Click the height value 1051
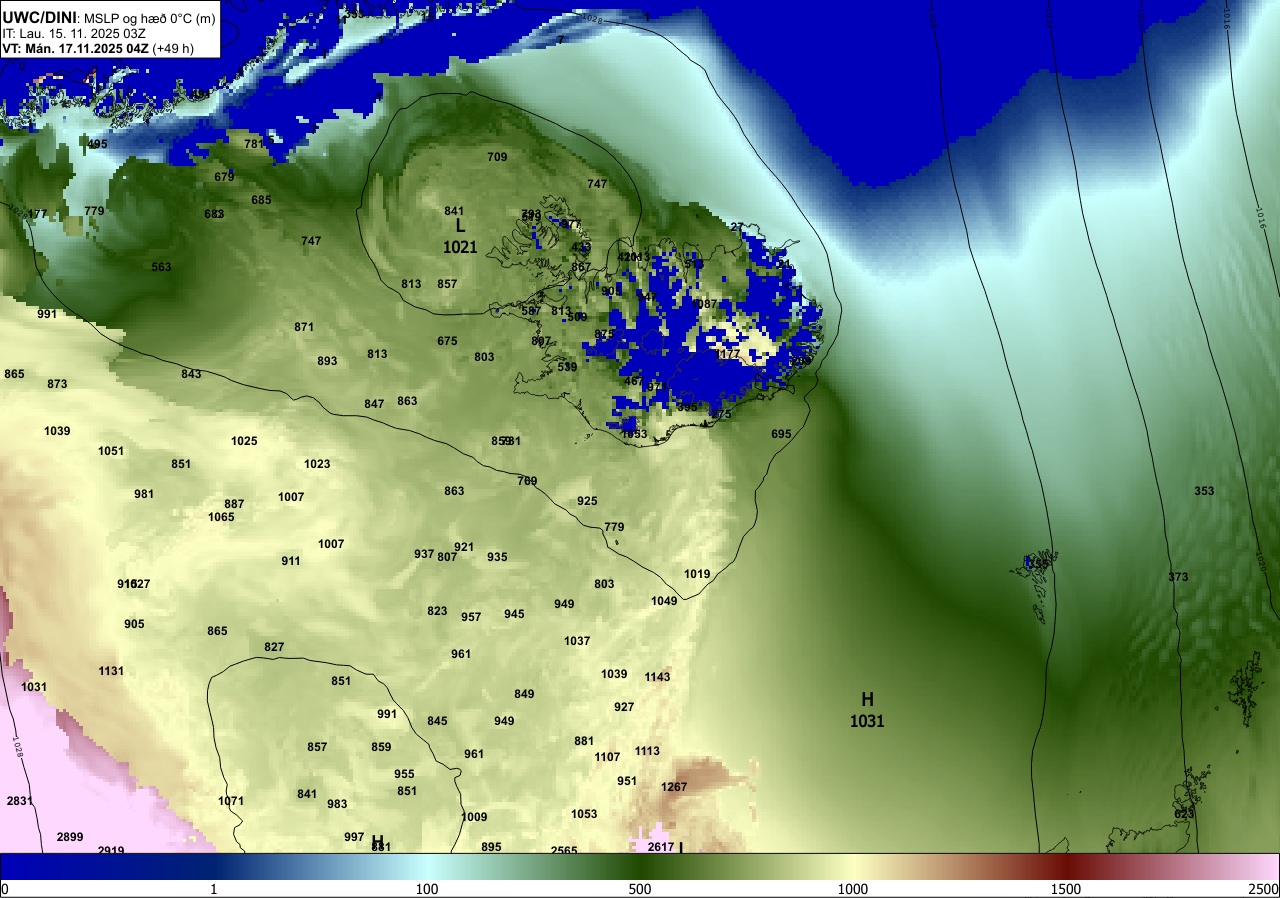The width and height of the screenshot is (1280, 898). pos(111,451)
